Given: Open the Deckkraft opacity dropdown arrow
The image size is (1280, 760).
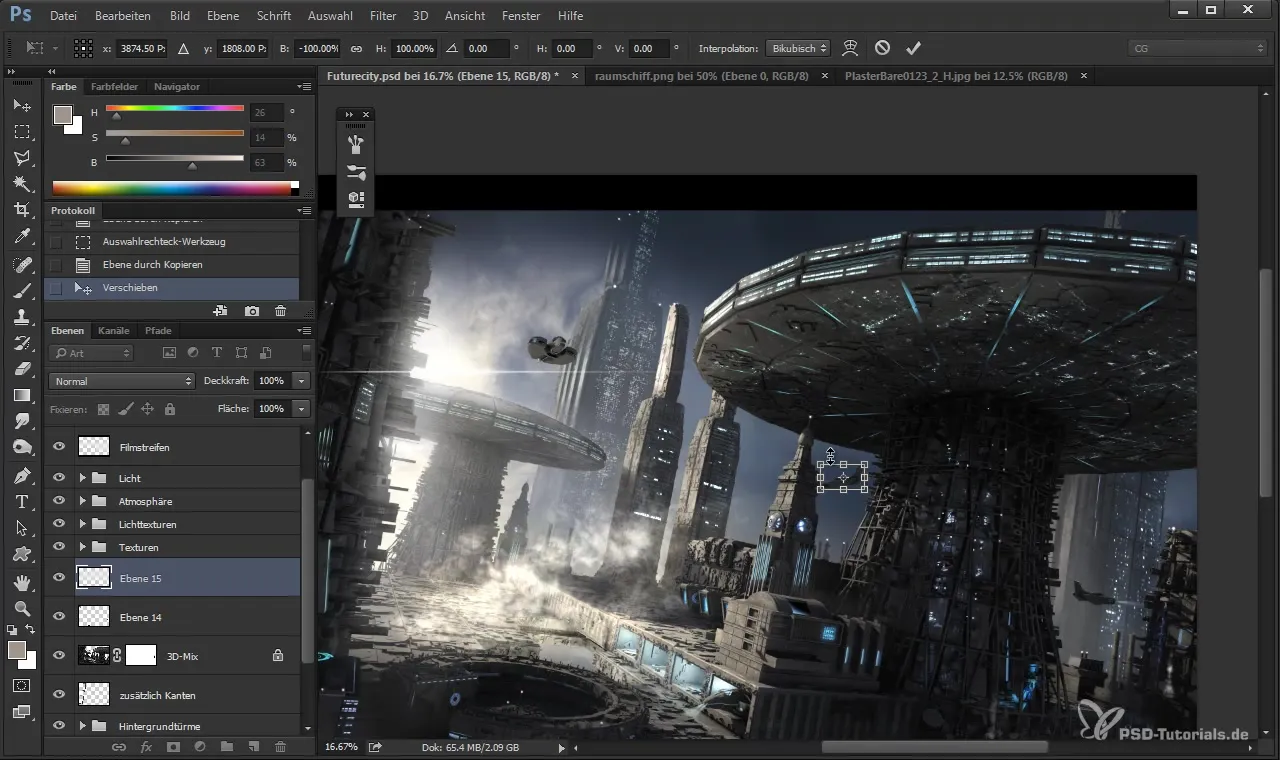Looking at the screenshot, I should pos(302,381).
